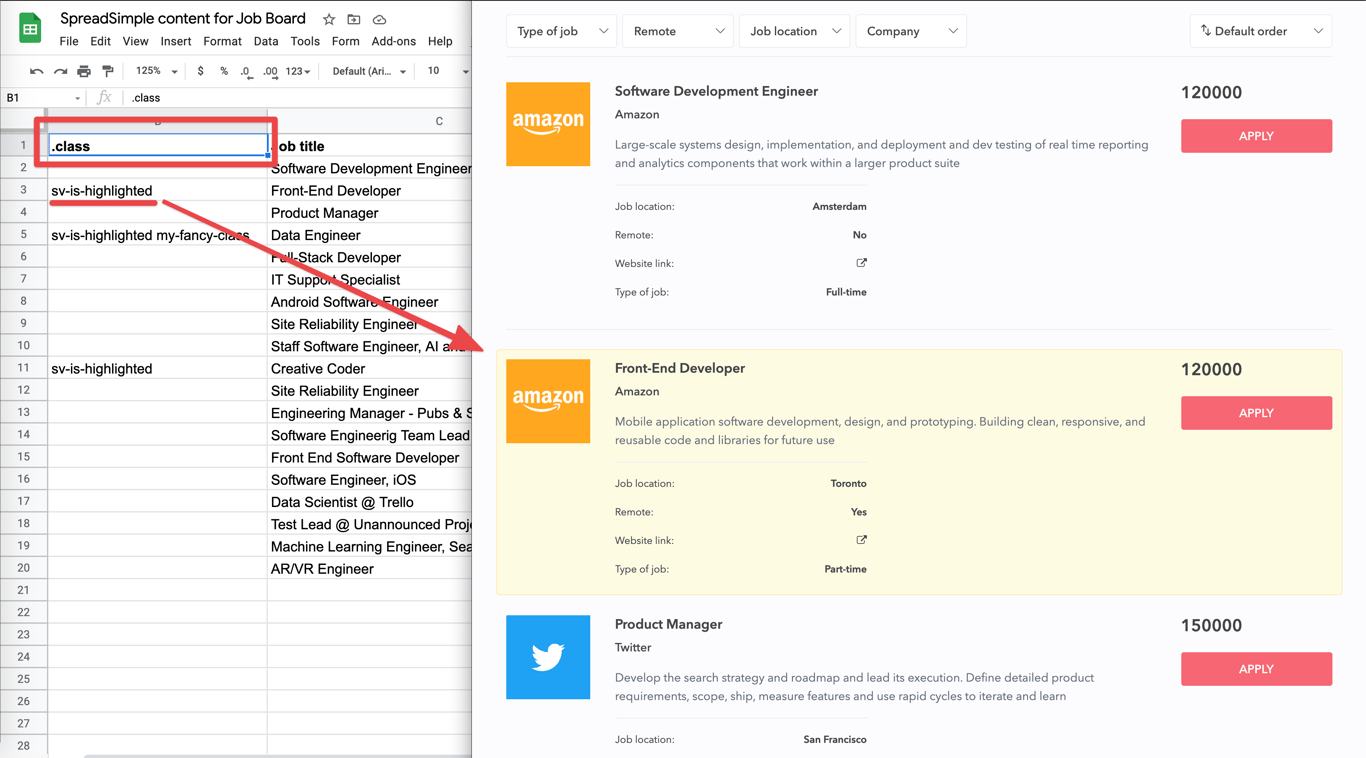Check the cloud save status icon
The height and width of the screenshot is (758, 1366).
coord(380,19)
